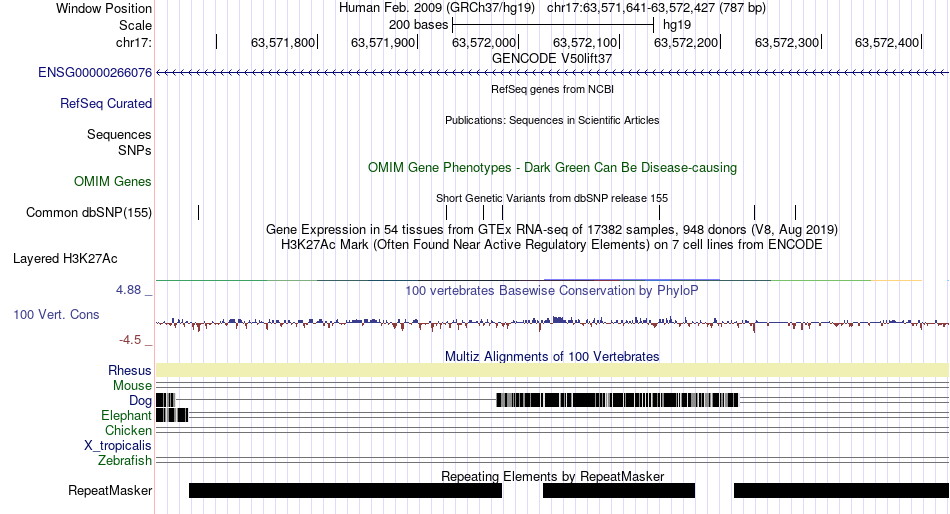Image resolution: width=950 pixels, height=514 pixels.
Task: Click Short Genetic Variants from dbSNP title
Action: [x=552, y=198]
